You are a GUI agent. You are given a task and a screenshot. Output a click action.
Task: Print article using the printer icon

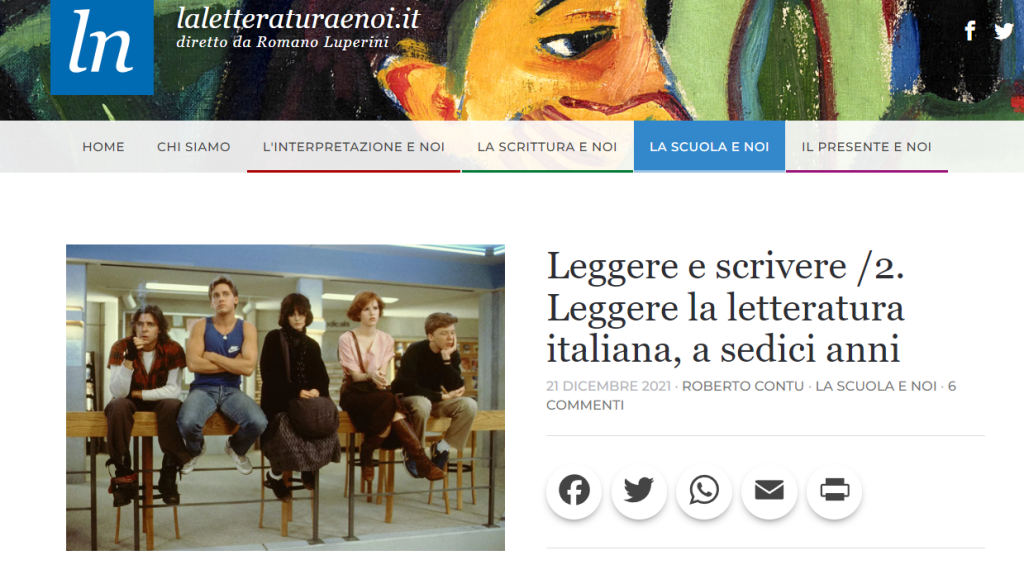[x=835, y=491]
